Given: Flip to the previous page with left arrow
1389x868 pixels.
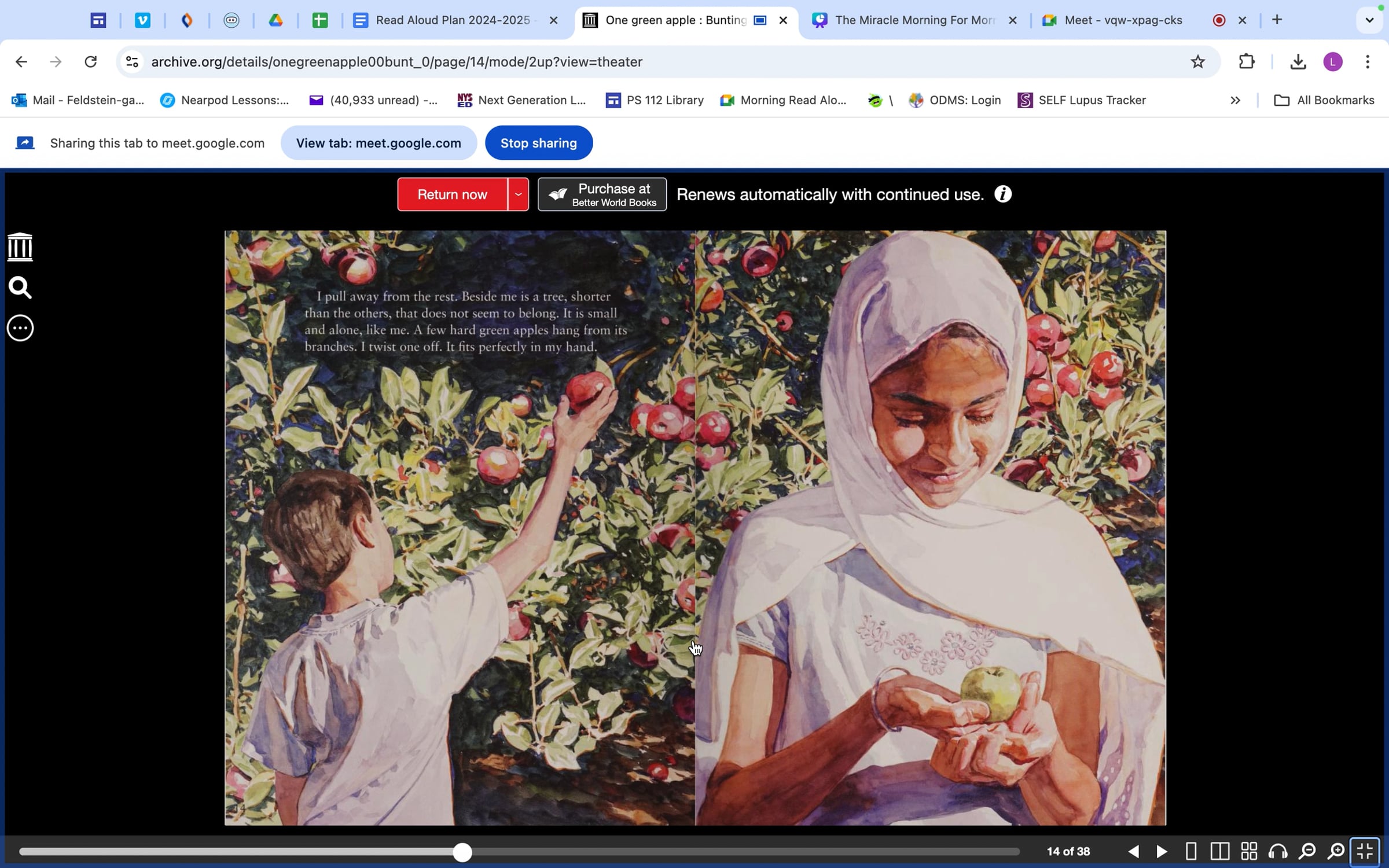Looking at the screenshot, I should [1133, 851].
